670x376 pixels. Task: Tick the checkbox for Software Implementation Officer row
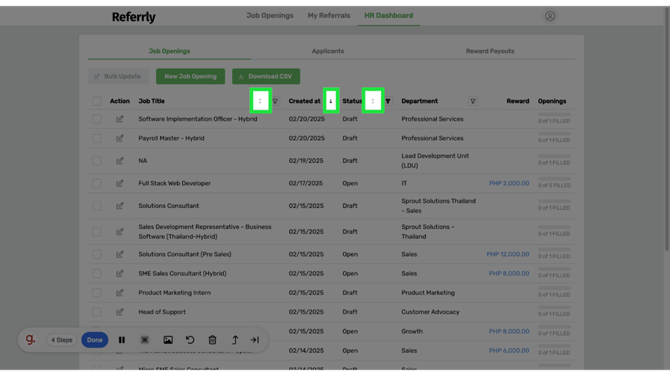[97, 119]
